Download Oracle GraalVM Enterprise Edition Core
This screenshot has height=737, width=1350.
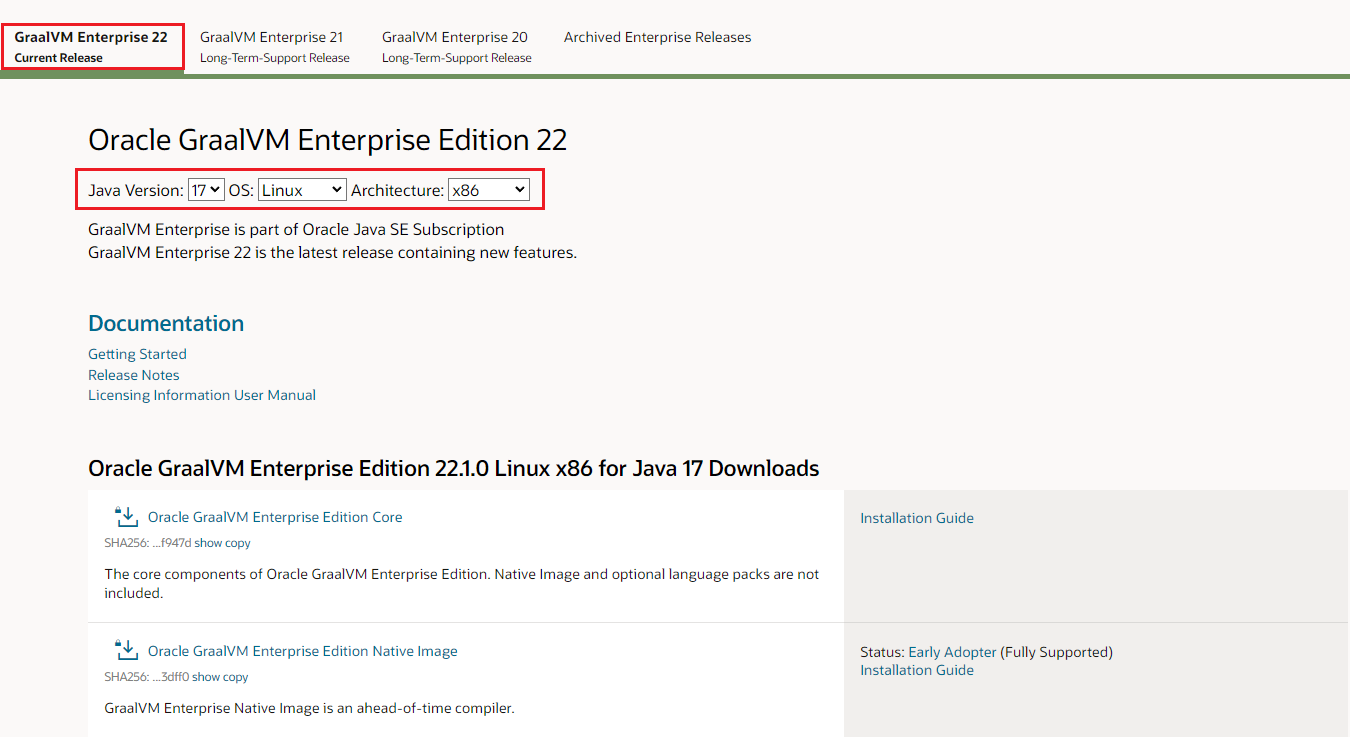275,517
